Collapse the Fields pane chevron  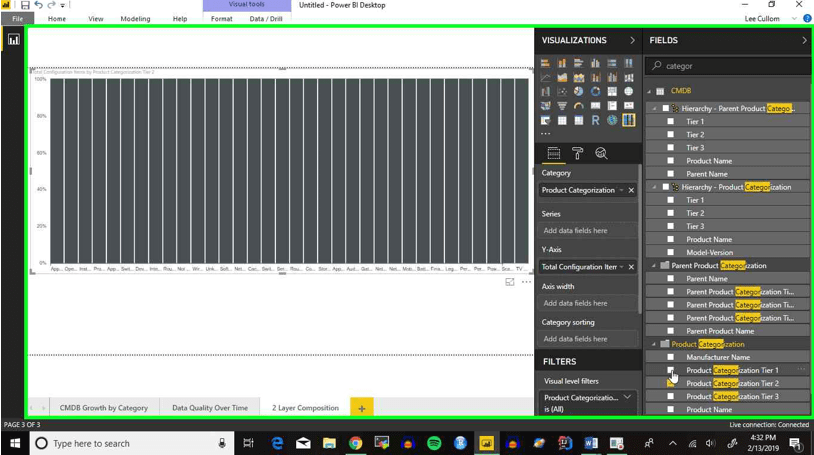click(x=804, y=41)
